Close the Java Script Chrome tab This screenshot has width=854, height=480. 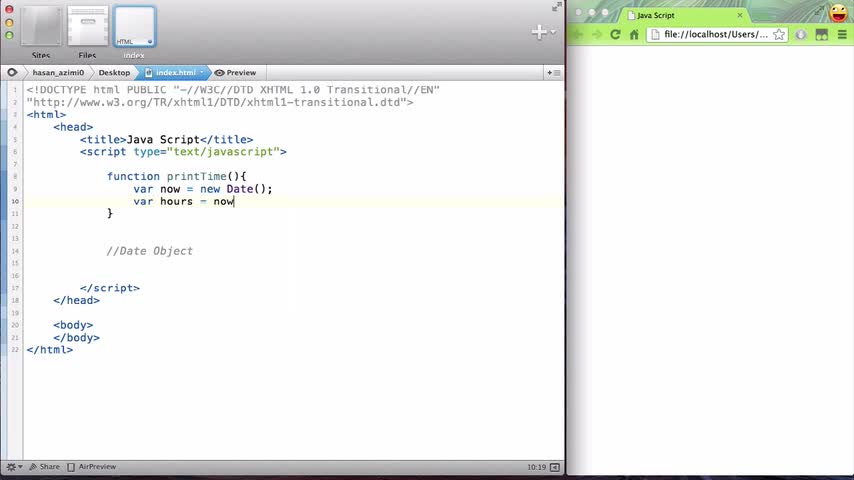tap(740, 15)
